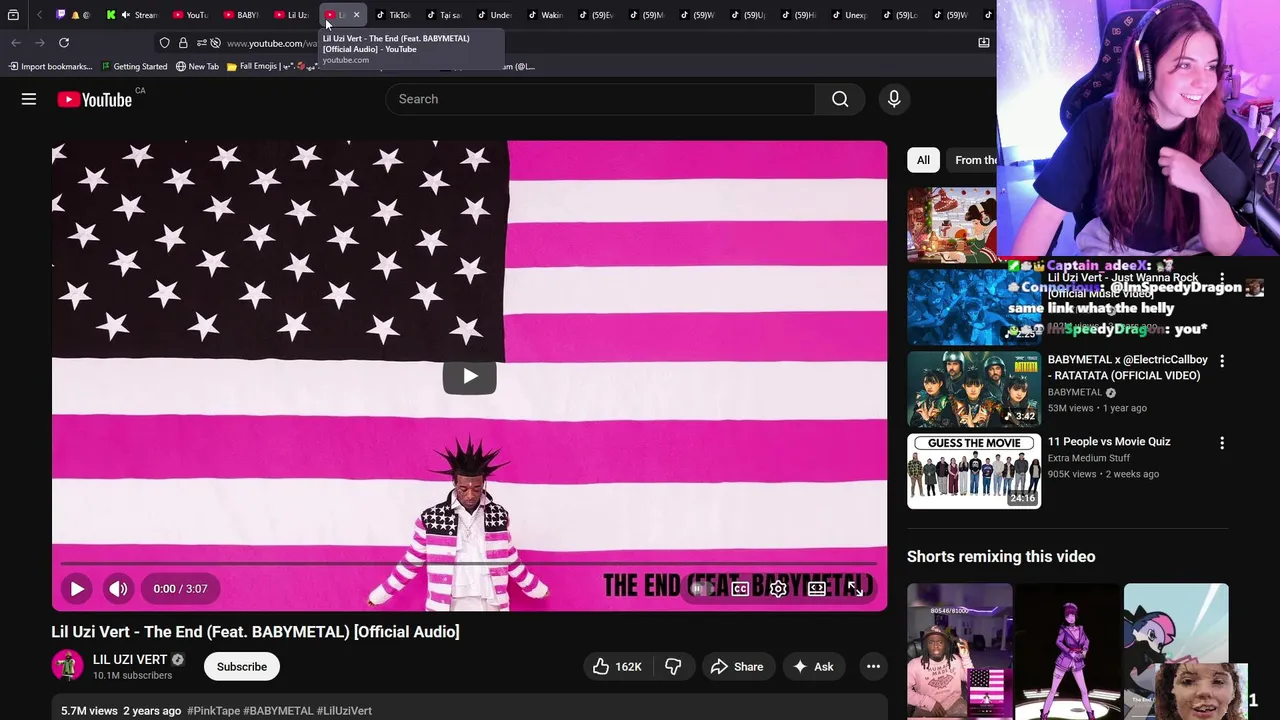Open player settings gear
The image size is (1280, 720).
(778, 589)
